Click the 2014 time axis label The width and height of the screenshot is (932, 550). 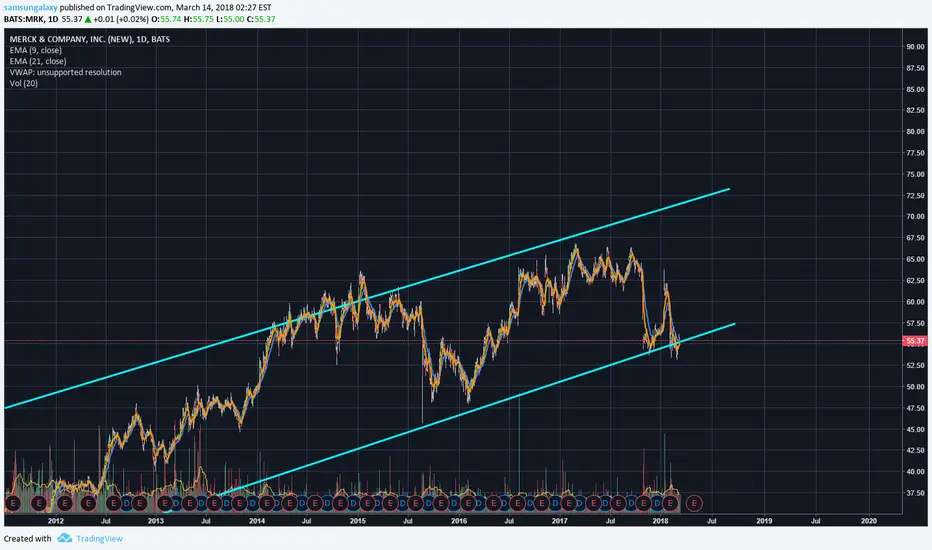pos(257,521)
